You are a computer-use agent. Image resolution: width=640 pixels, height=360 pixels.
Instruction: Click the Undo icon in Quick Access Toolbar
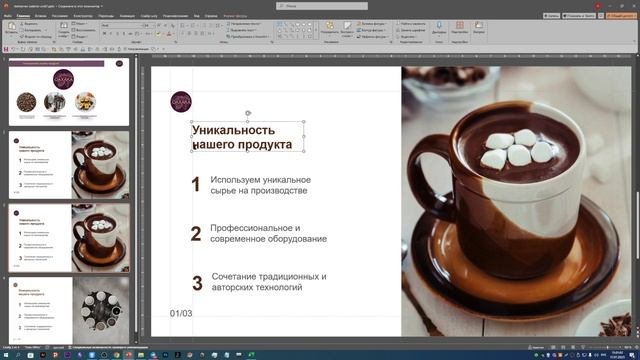[x=13, y=49]
